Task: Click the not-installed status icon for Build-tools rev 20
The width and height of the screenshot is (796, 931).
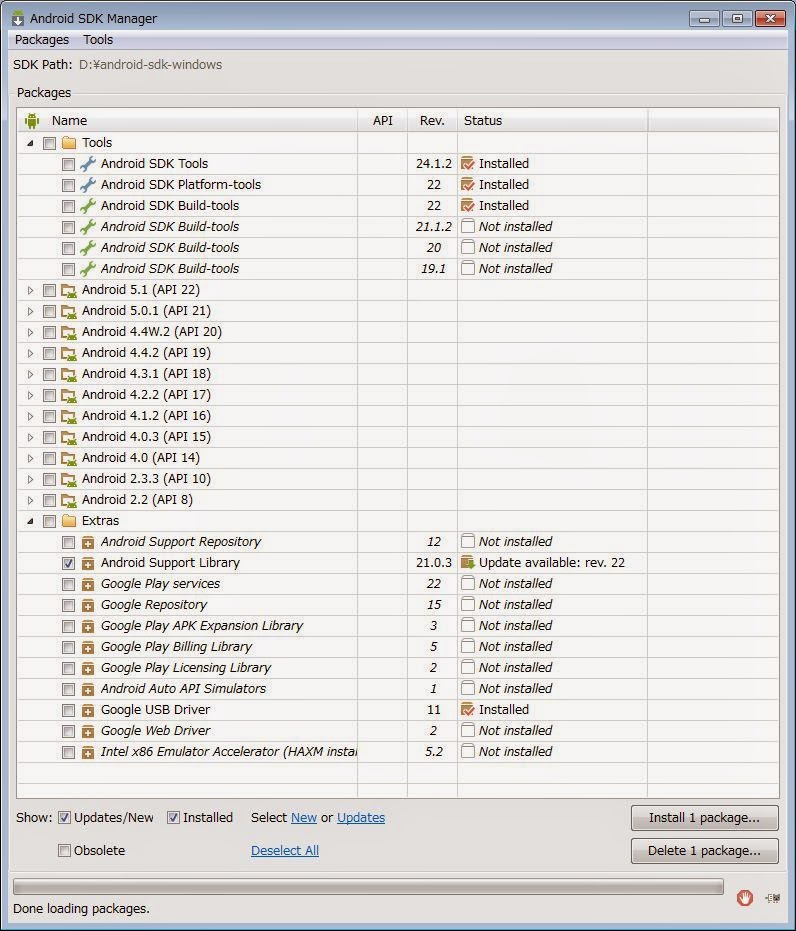Action: (x=468, y=247)
